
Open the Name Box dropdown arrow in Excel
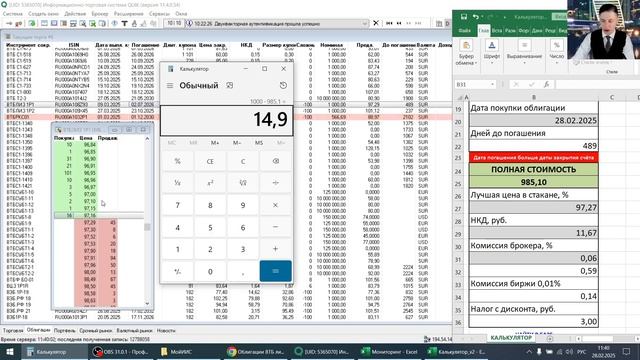pyautogui.click(x=492, y=84)
